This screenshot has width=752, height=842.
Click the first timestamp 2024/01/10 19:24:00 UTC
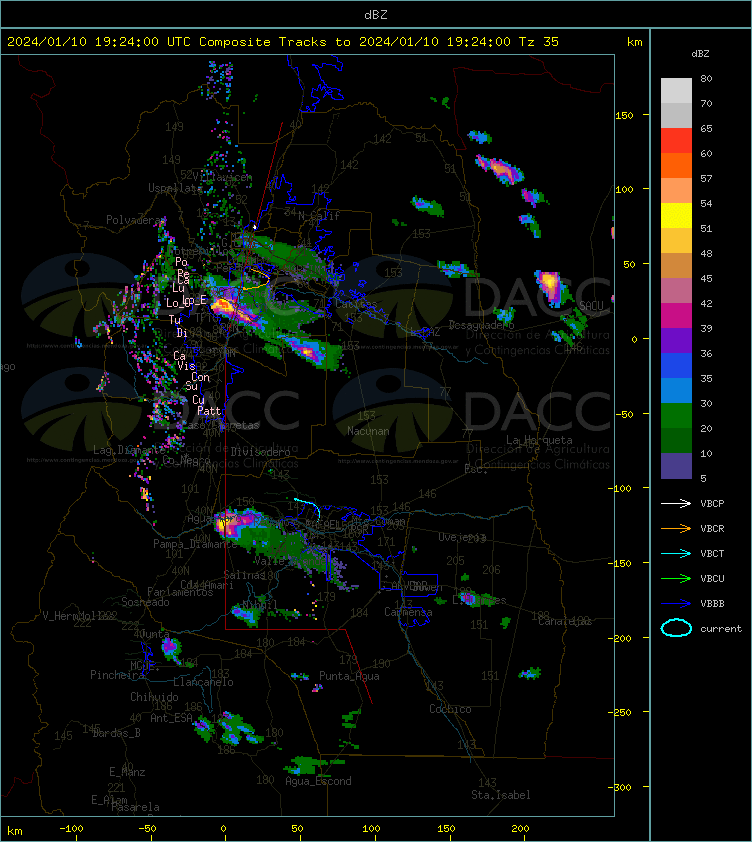(x=99, y=42)
